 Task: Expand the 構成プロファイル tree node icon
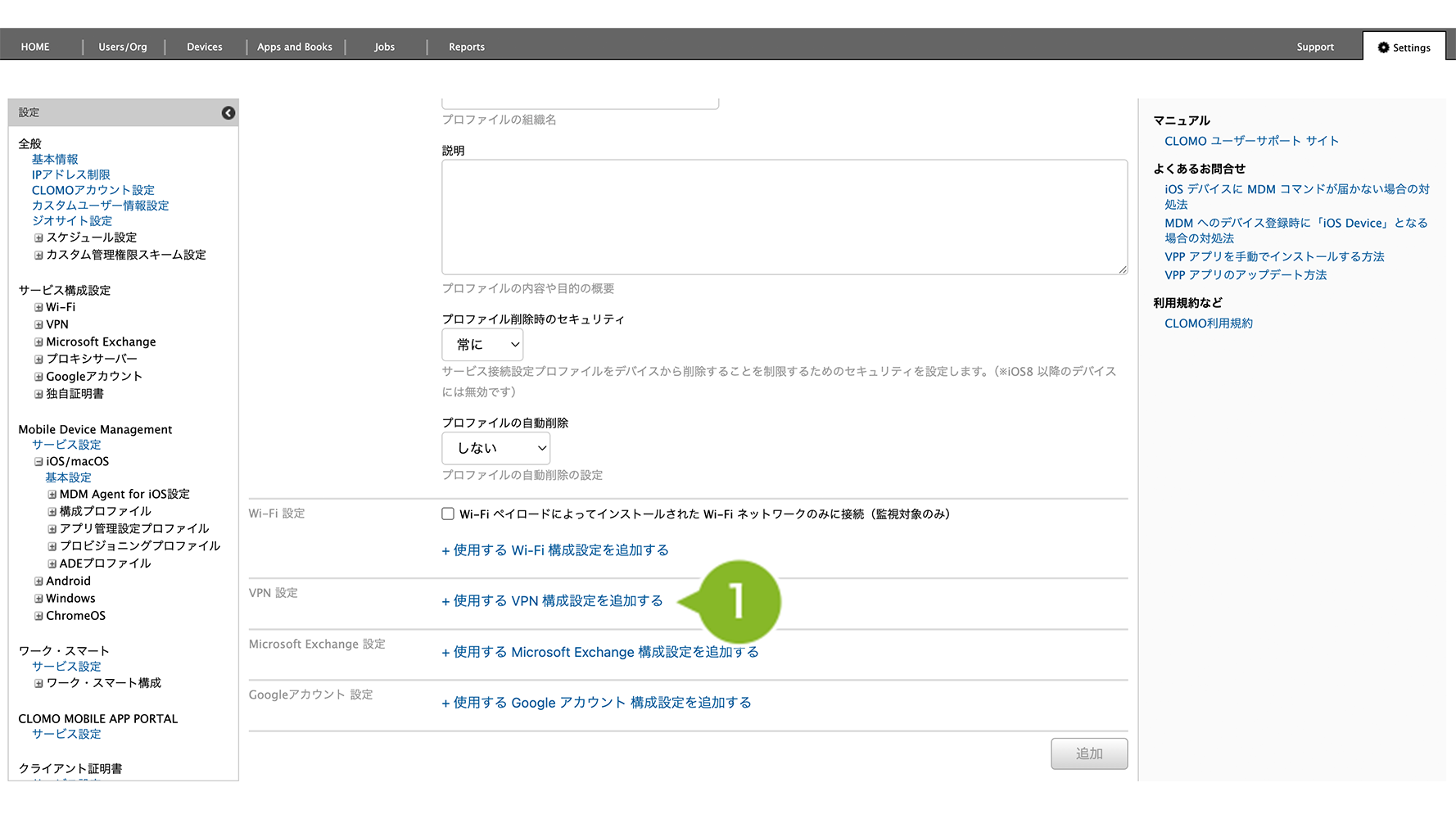[x=52, y=512]
